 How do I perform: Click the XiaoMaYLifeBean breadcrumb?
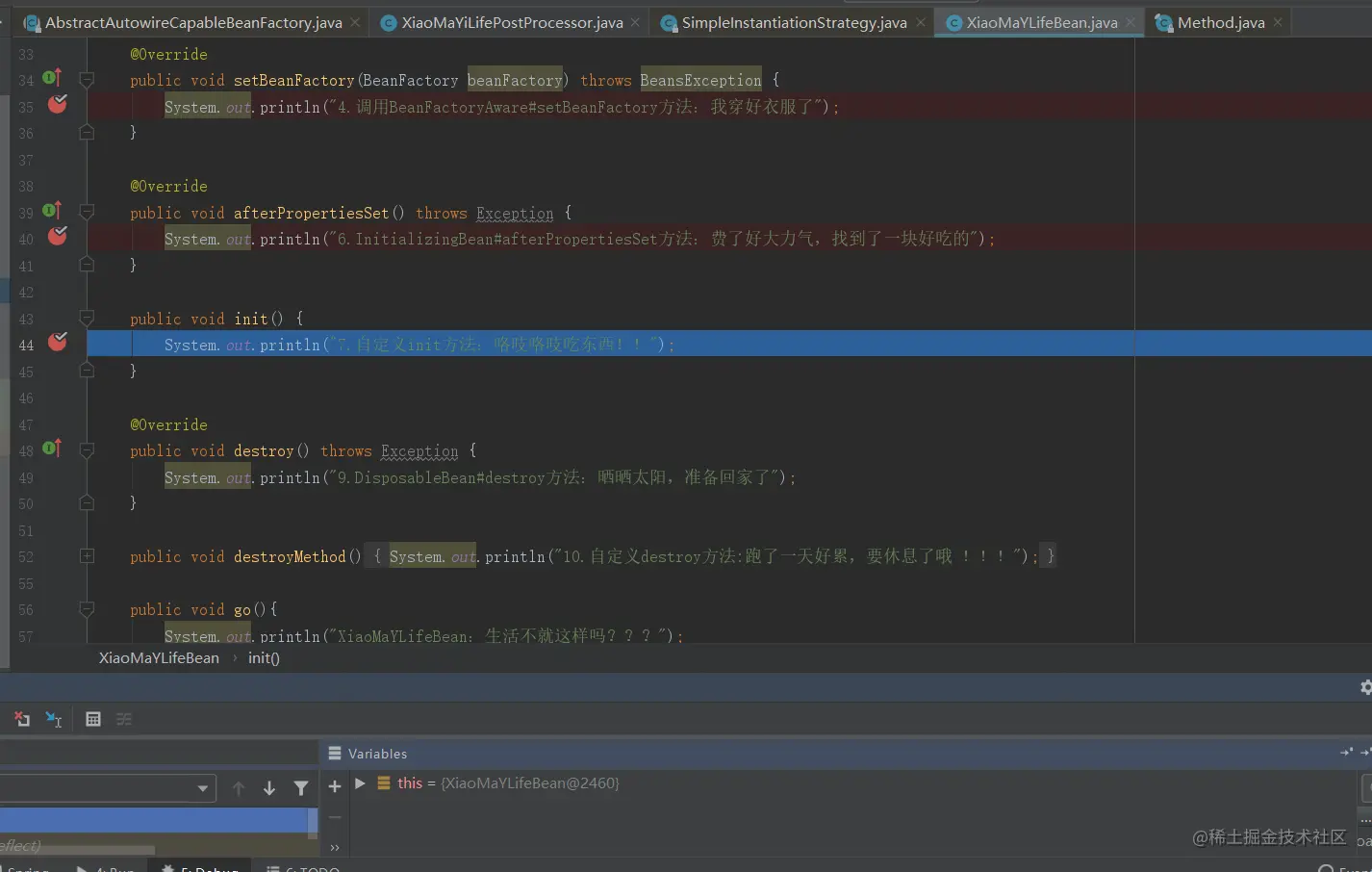pos(159,658)
